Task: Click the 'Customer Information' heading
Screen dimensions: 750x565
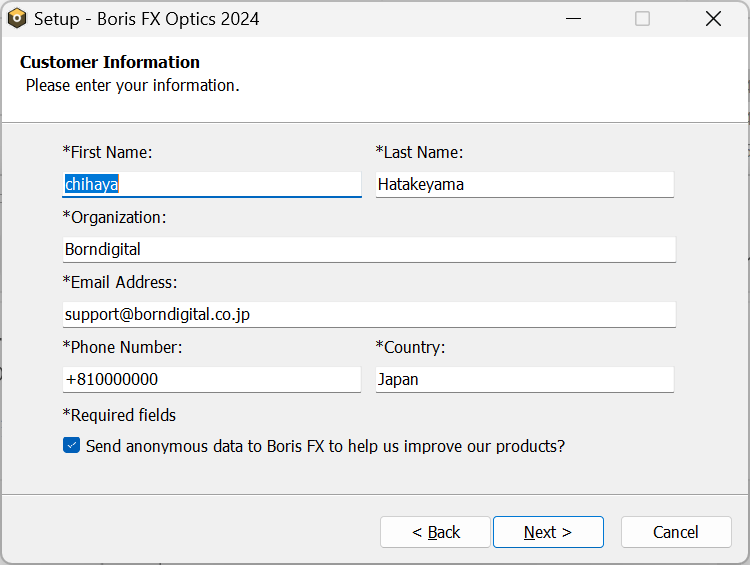Action: (110, 62)
